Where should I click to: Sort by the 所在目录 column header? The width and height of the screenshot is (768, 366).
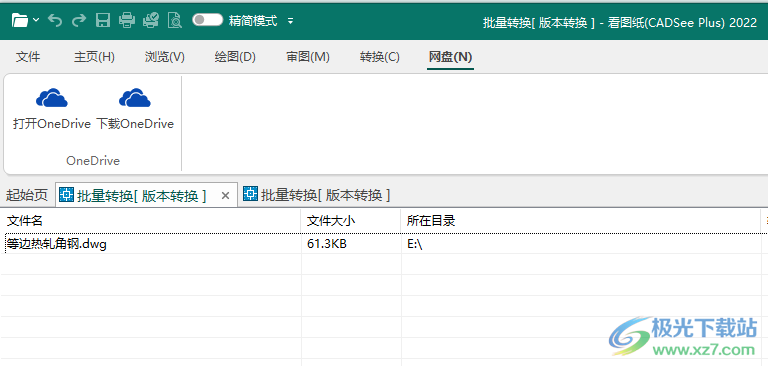[580, 220]
